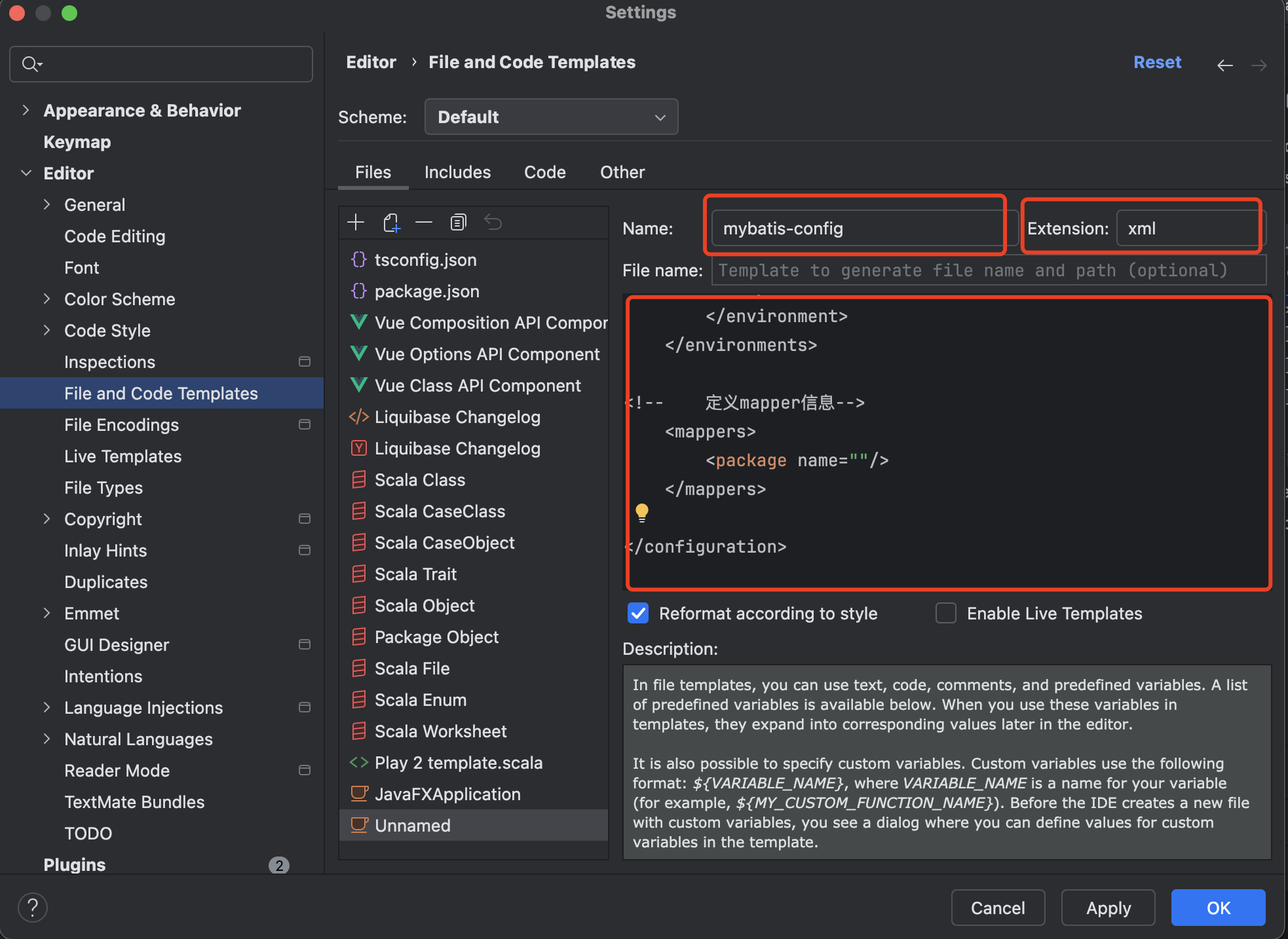The image size is (1288, 939).
Task: Click the Revert template arrow icon
Action: coord(493,223)
